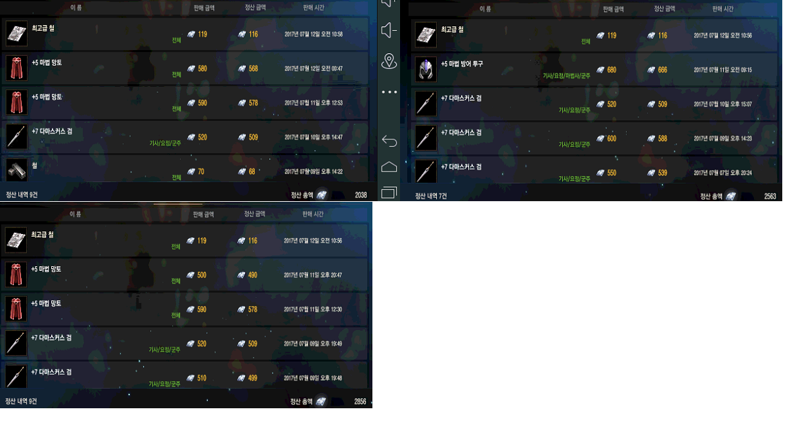The height and width of the screenshot is (426, 800).
Task: Click the Damascus sword icon priced 600
Action: pos(426,138)
